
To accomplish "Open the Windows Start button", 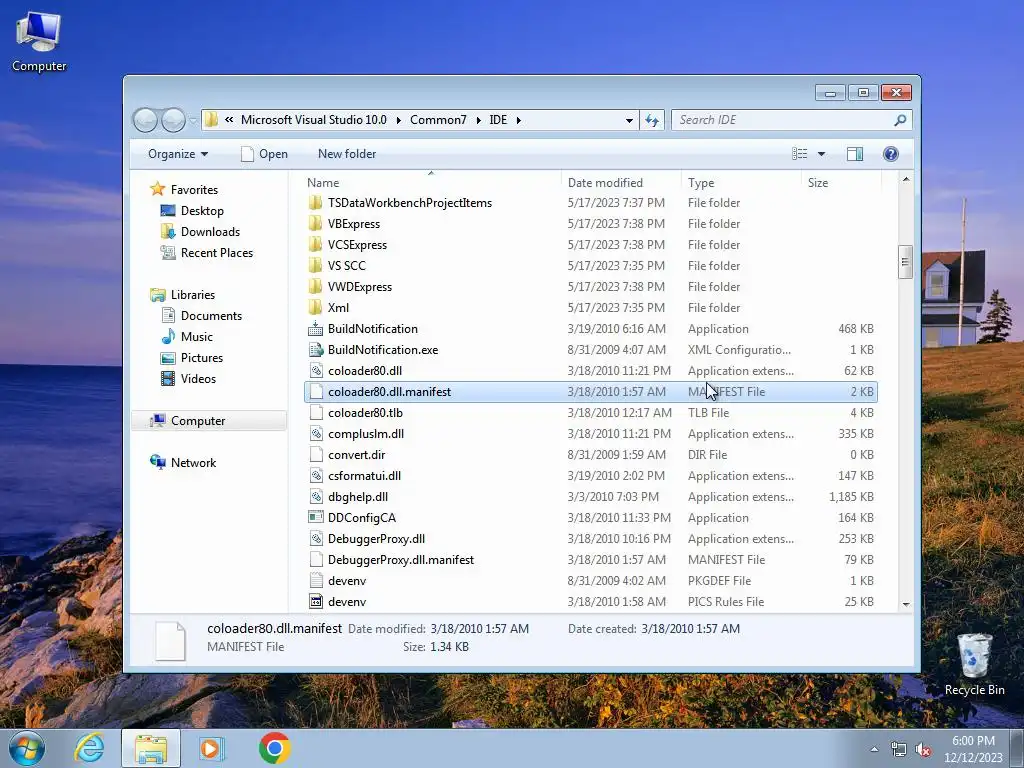I will [x=27, y=748].
